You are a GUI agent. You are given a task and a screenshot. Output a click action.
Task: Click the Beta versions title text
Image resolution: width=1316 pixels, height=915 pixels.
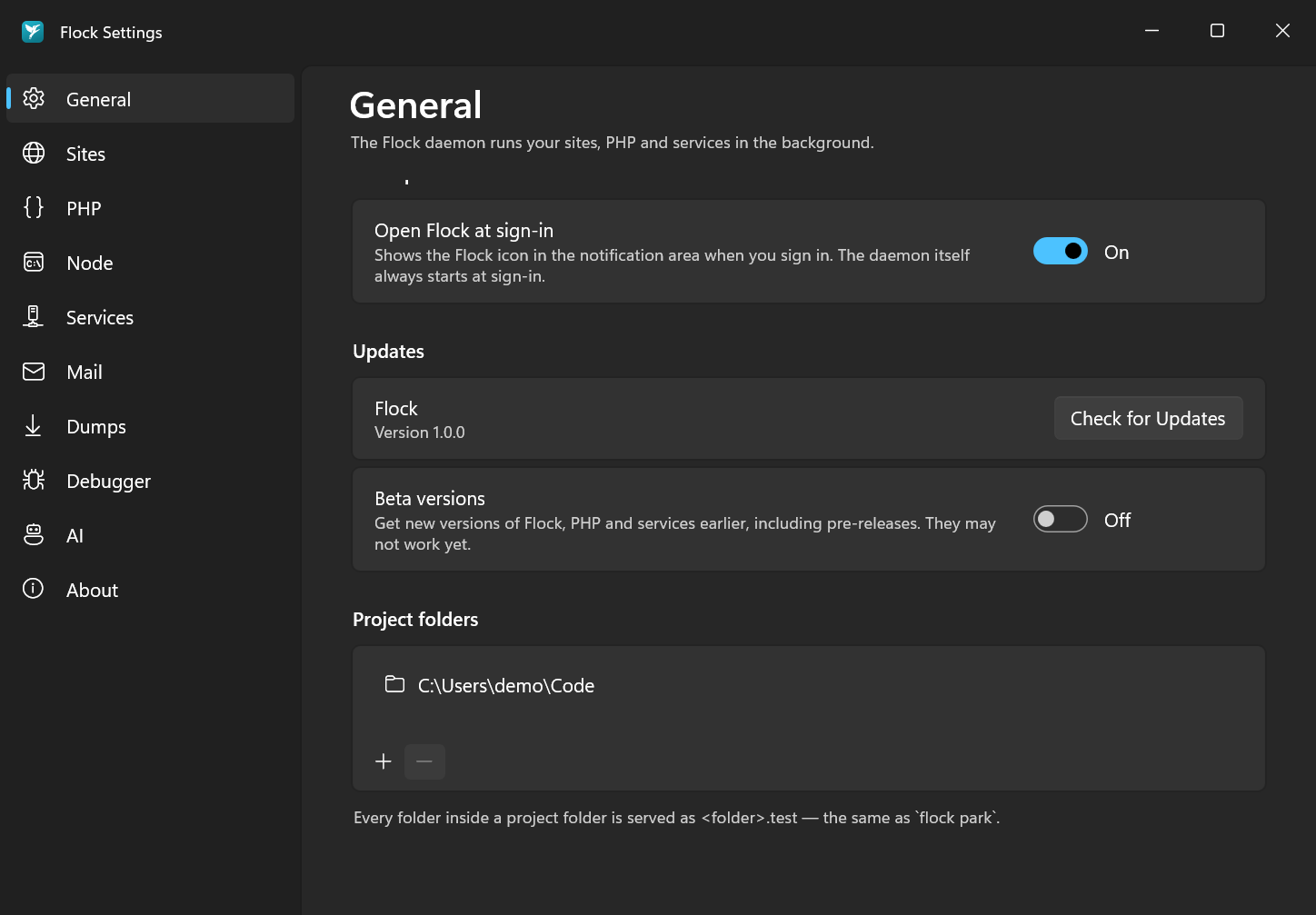tap(430, 499)
